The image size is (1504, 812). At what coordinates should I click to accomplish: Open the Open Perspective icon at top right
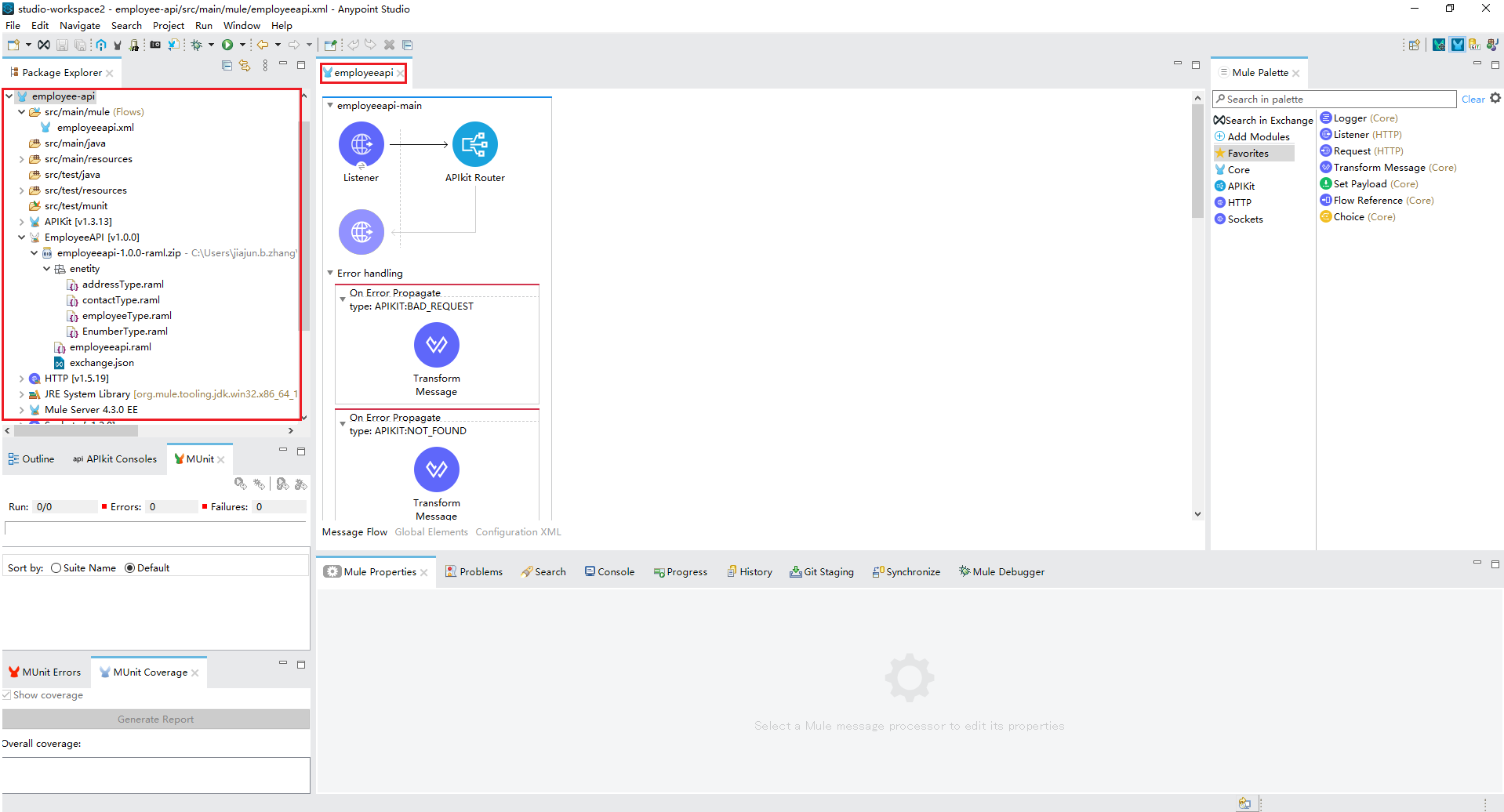click(x=1414, y=45)
